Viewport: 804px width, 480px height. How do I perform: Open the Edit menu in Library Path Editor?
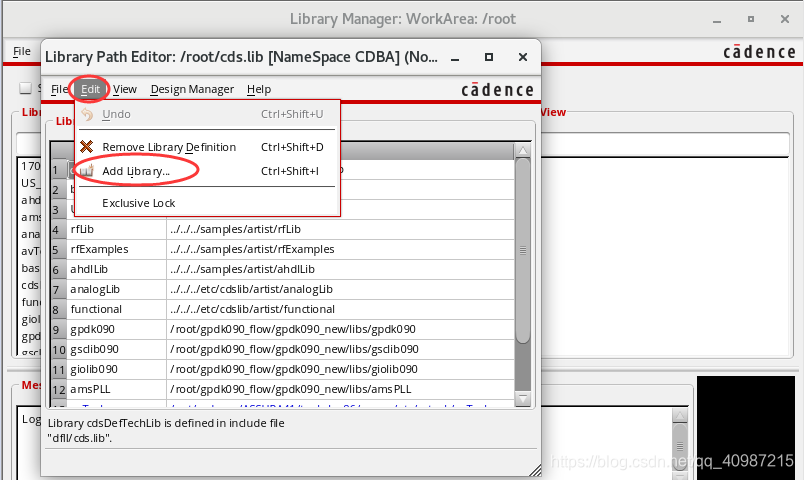point(91,89)
